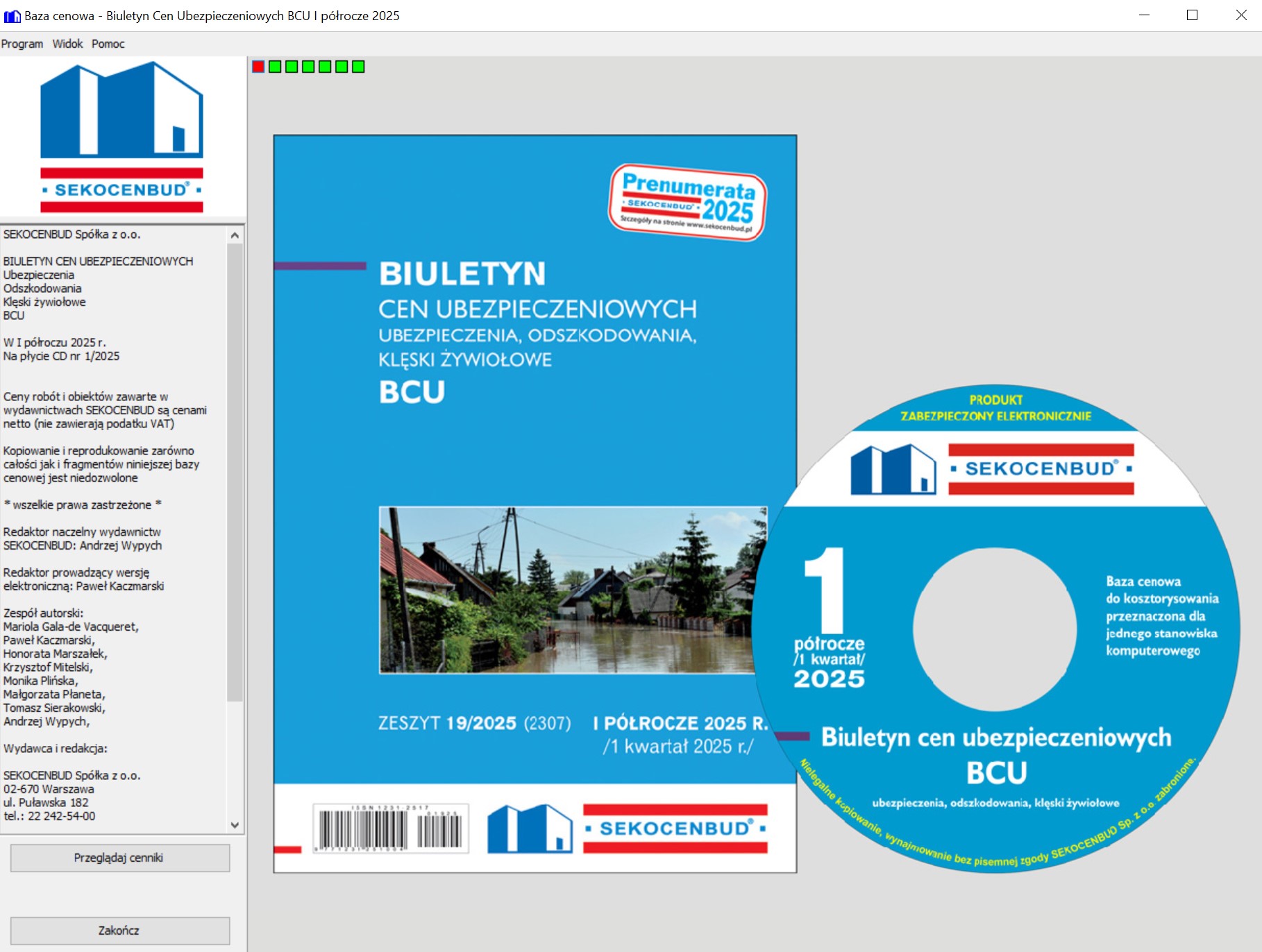Click 'tel.: 22 242-54-00' line
Screen dimensions: 1262x952
pyautogui.click(x=49, y=816)
